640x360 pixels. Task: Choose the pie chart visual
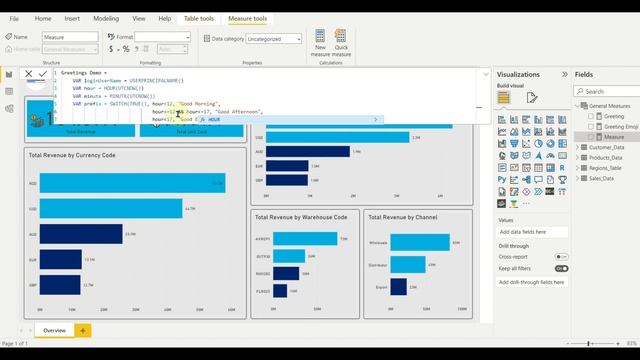pos(538,144)
